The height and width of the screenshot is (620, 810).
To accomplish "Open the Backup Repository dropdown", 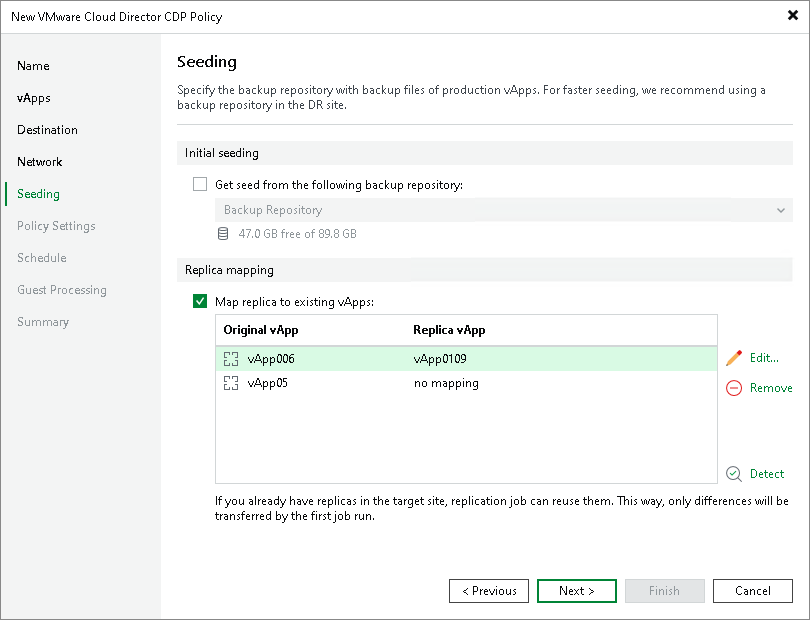I will 504,210.
